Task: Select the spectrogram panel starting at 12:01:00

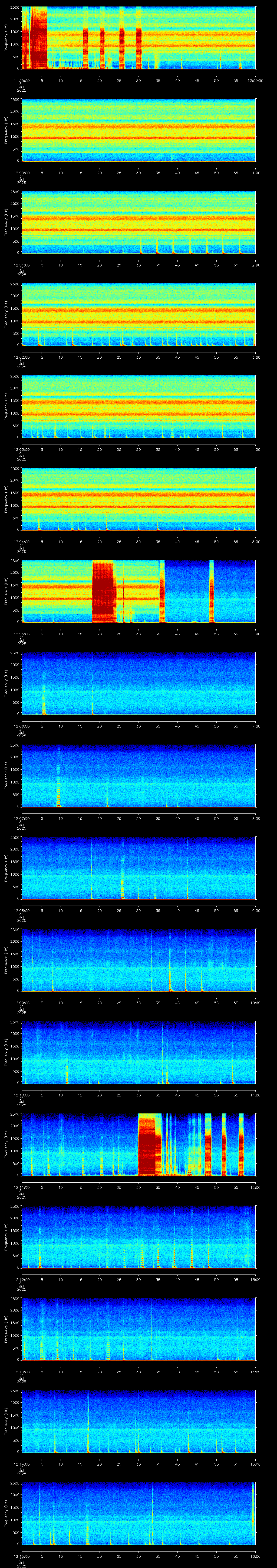Action: pos(139,222)
